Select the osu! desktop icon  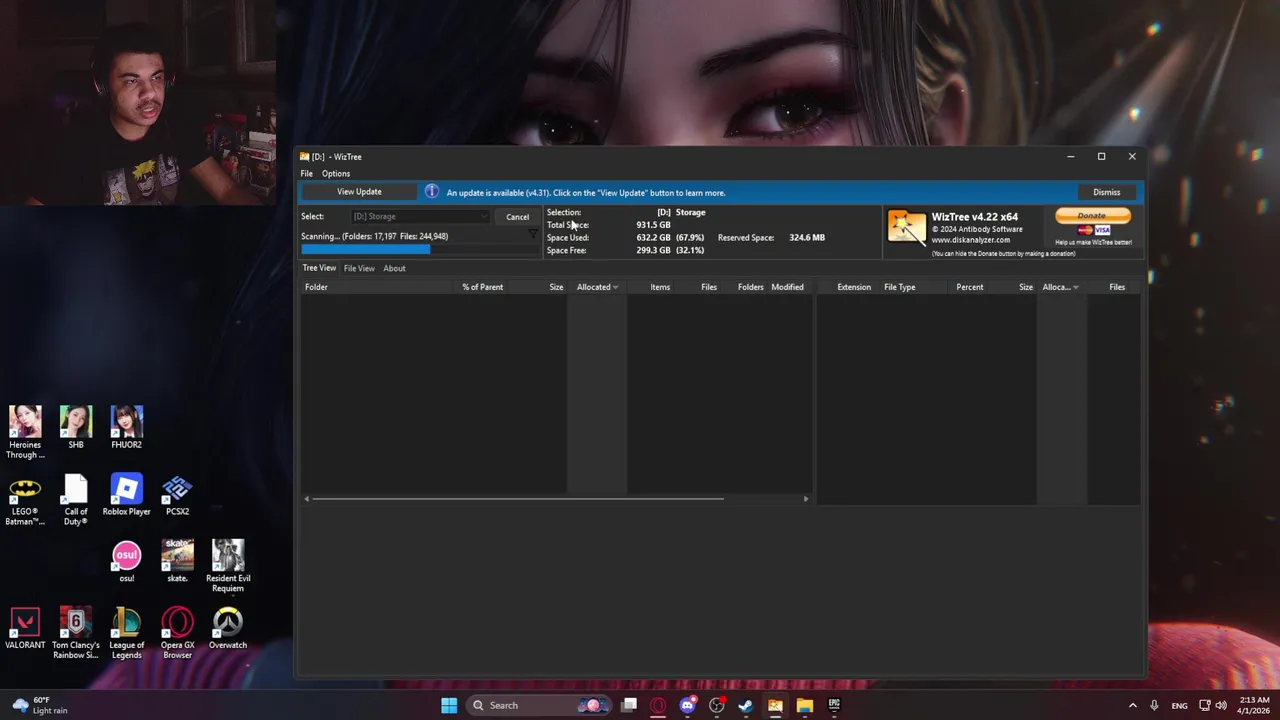126,562
